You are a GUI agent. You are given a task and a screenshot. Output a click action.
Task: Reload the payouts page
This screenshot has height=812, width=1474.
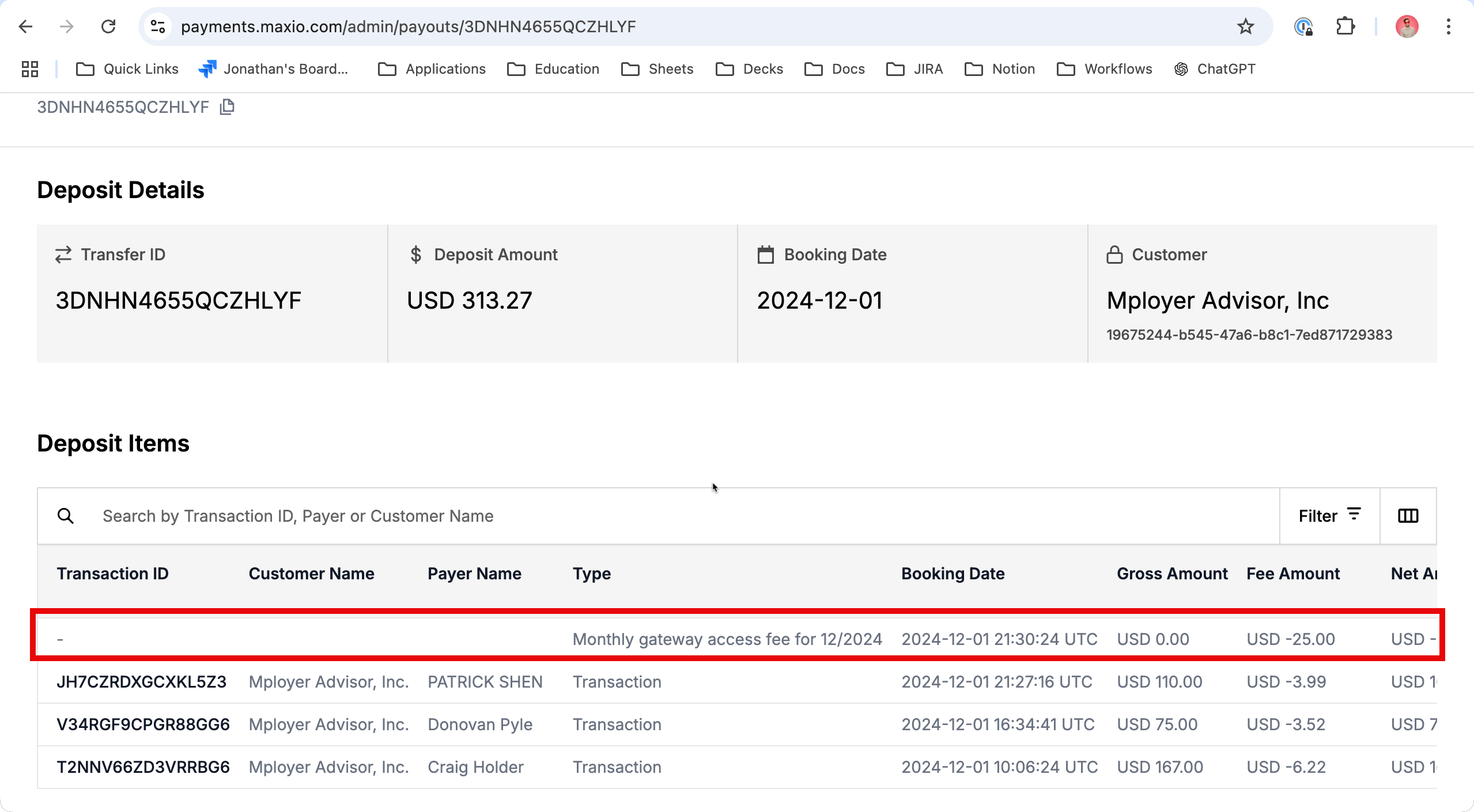tap(108, 26)
